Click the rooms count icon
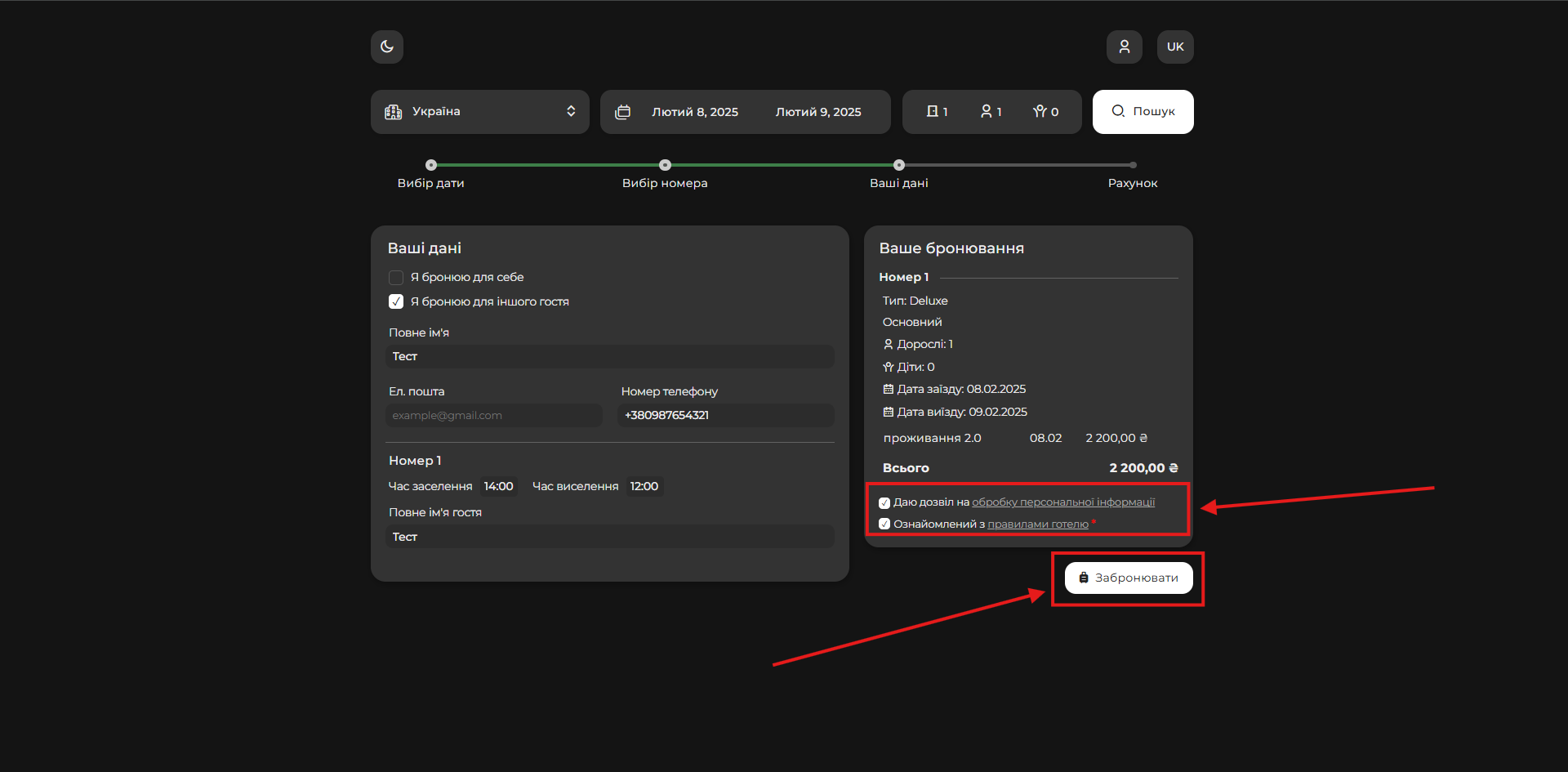 tap(932, 111)
